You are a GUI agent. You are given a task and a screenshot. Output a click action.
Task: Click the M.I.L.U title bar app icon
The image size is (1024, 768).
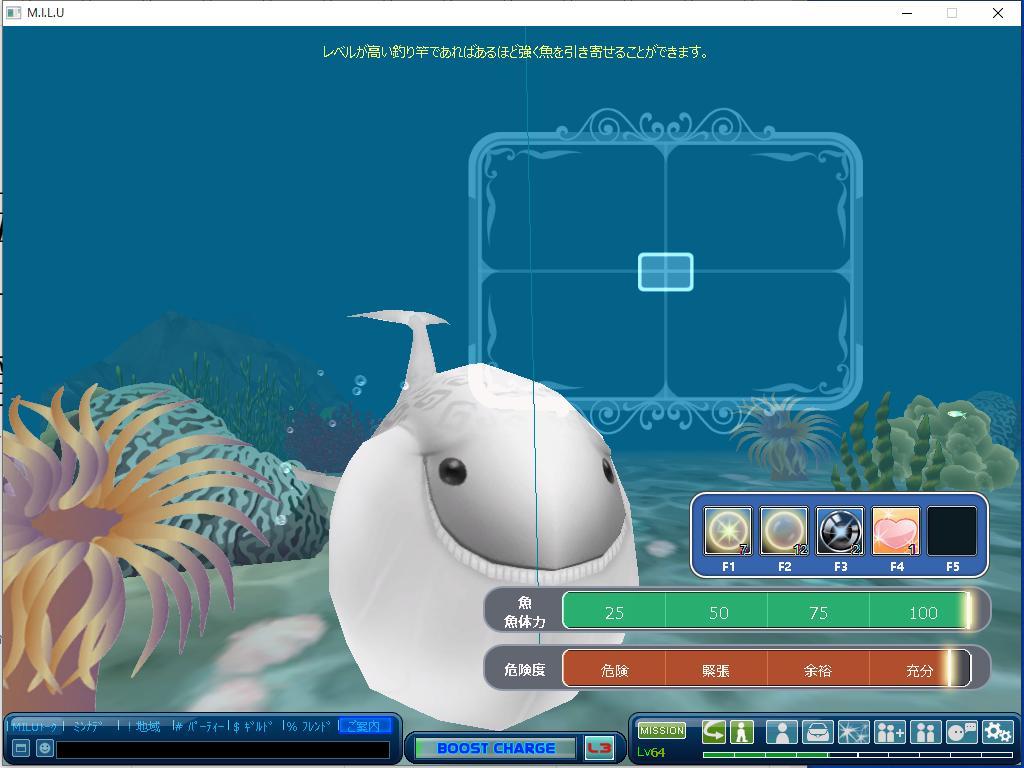pyautogui.click(x=13, y=12)
